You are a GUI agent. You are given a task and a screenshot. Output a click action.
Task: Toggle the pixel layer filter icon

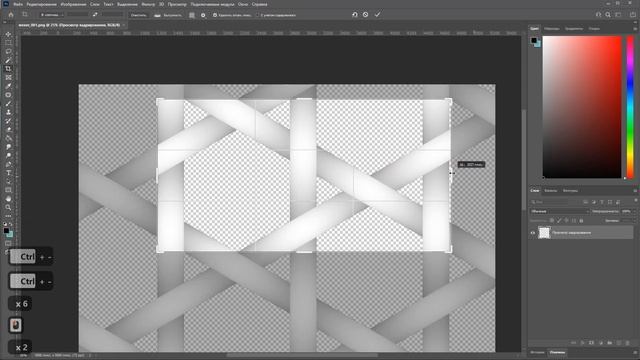pyautogui.click(x=586, y=202)
